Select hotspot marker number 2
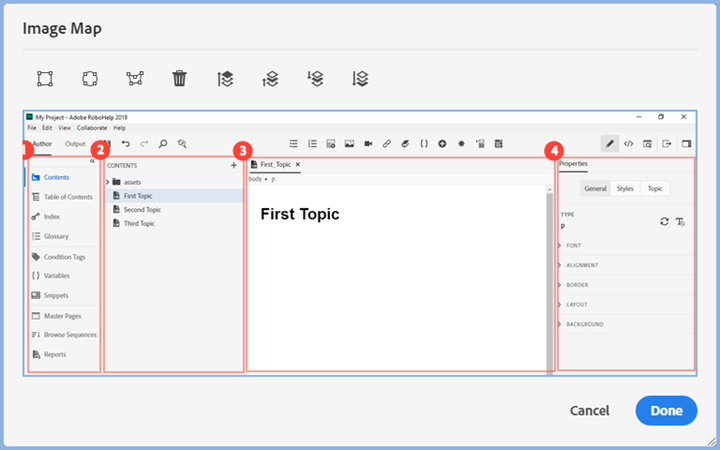Image resolution: width=720 pixels, height=450 pixels. pos(99,151)
